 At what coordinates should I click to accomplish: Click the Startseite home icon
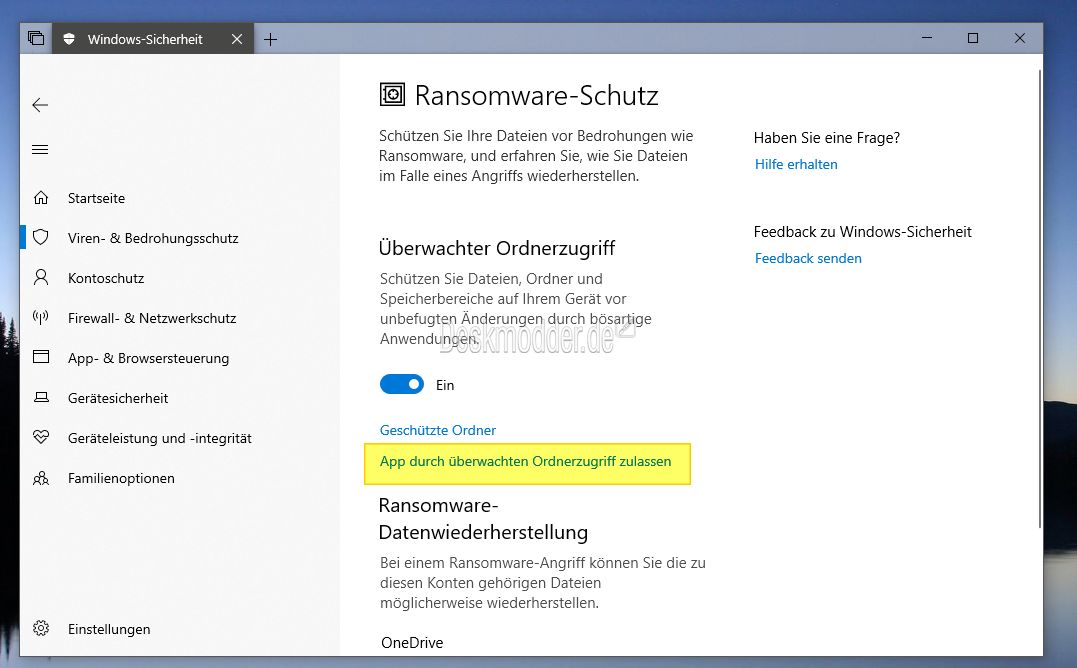click(x=41, y=198)
